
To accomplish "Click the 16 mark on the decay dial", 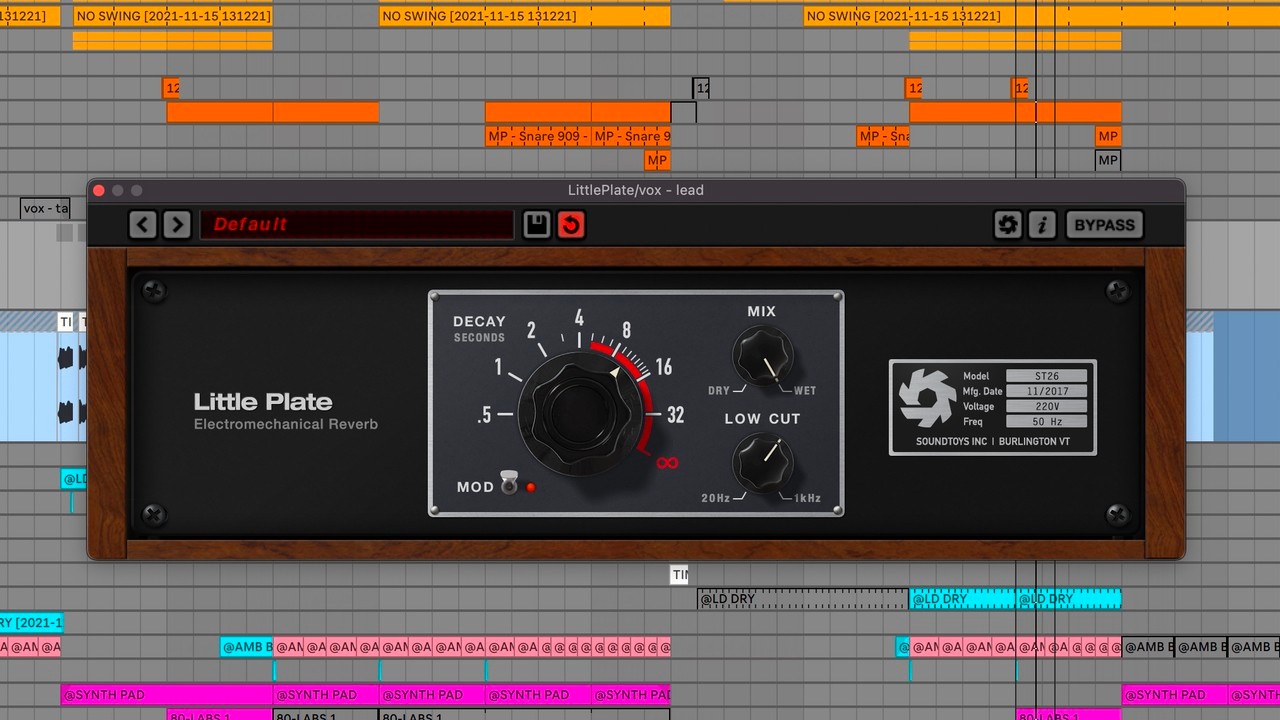I will click(663, 366).
